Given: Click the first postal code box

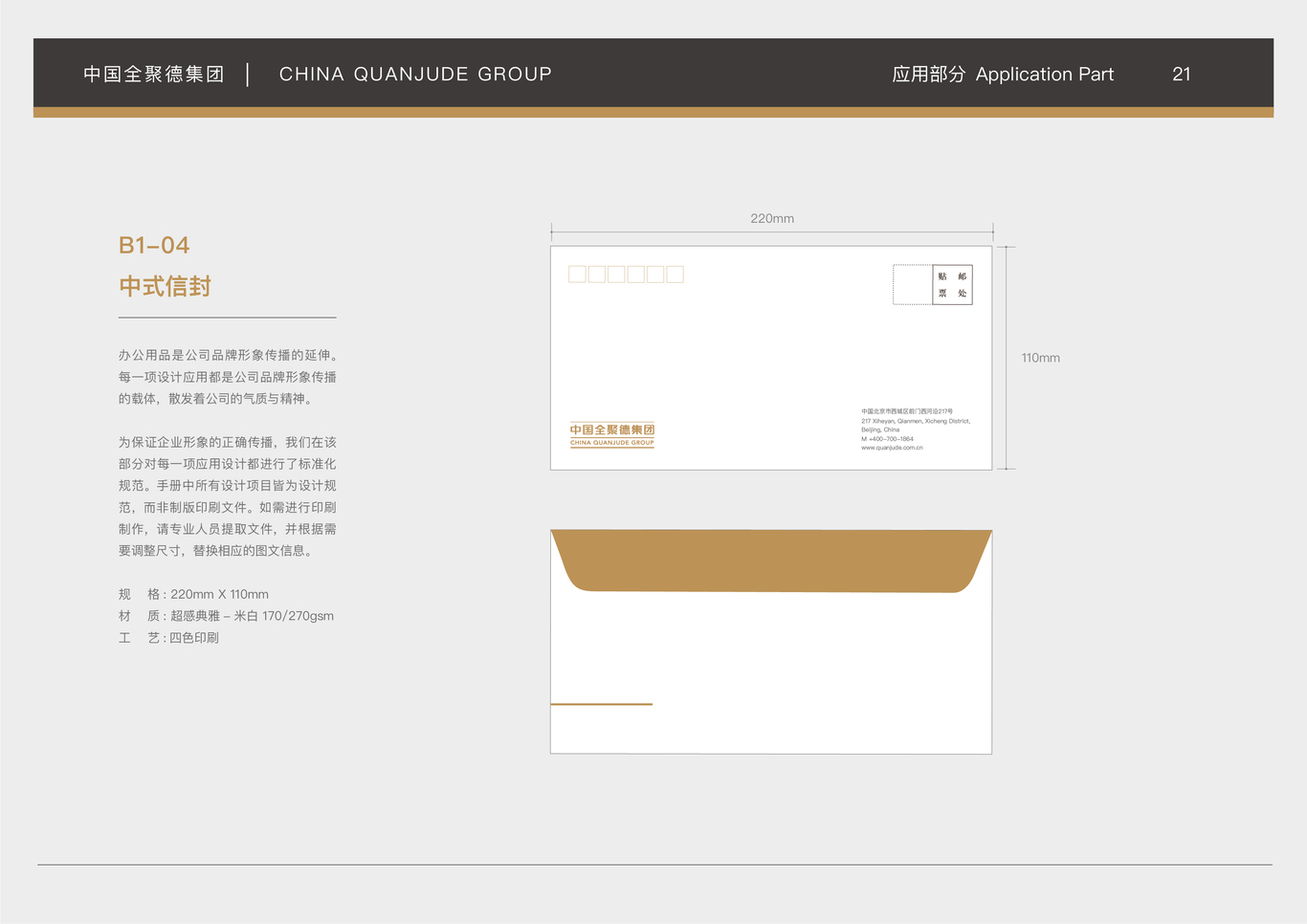Looking at the screenshot, I should (577, 275).
